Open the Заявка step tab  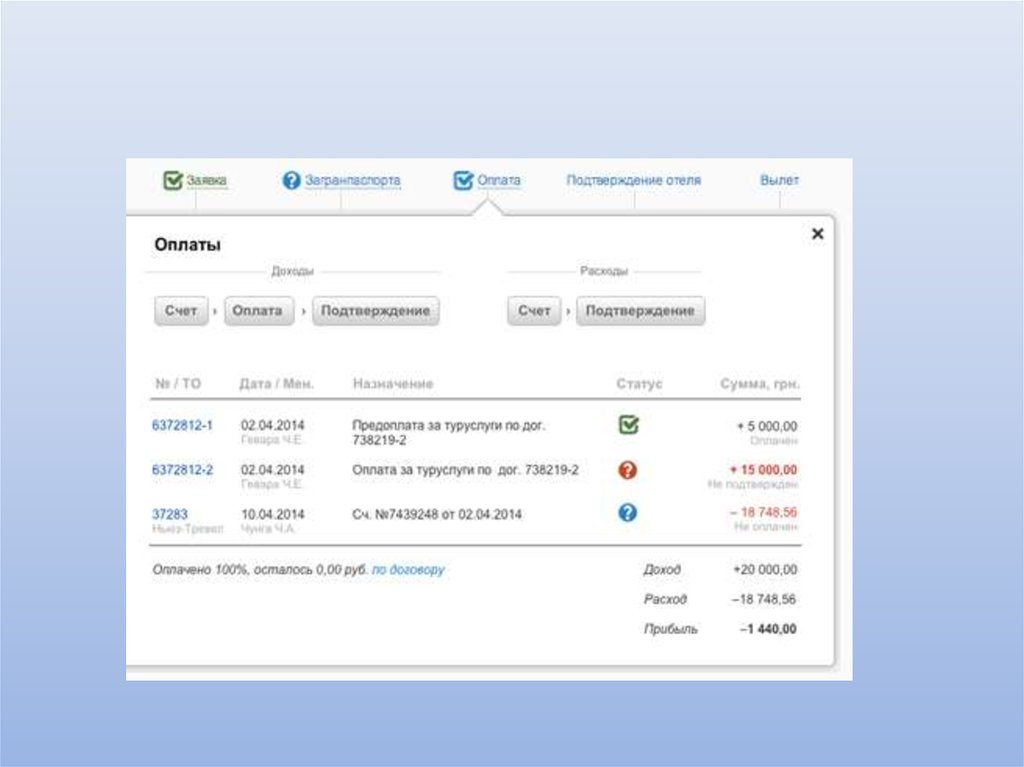coord(207,181)
